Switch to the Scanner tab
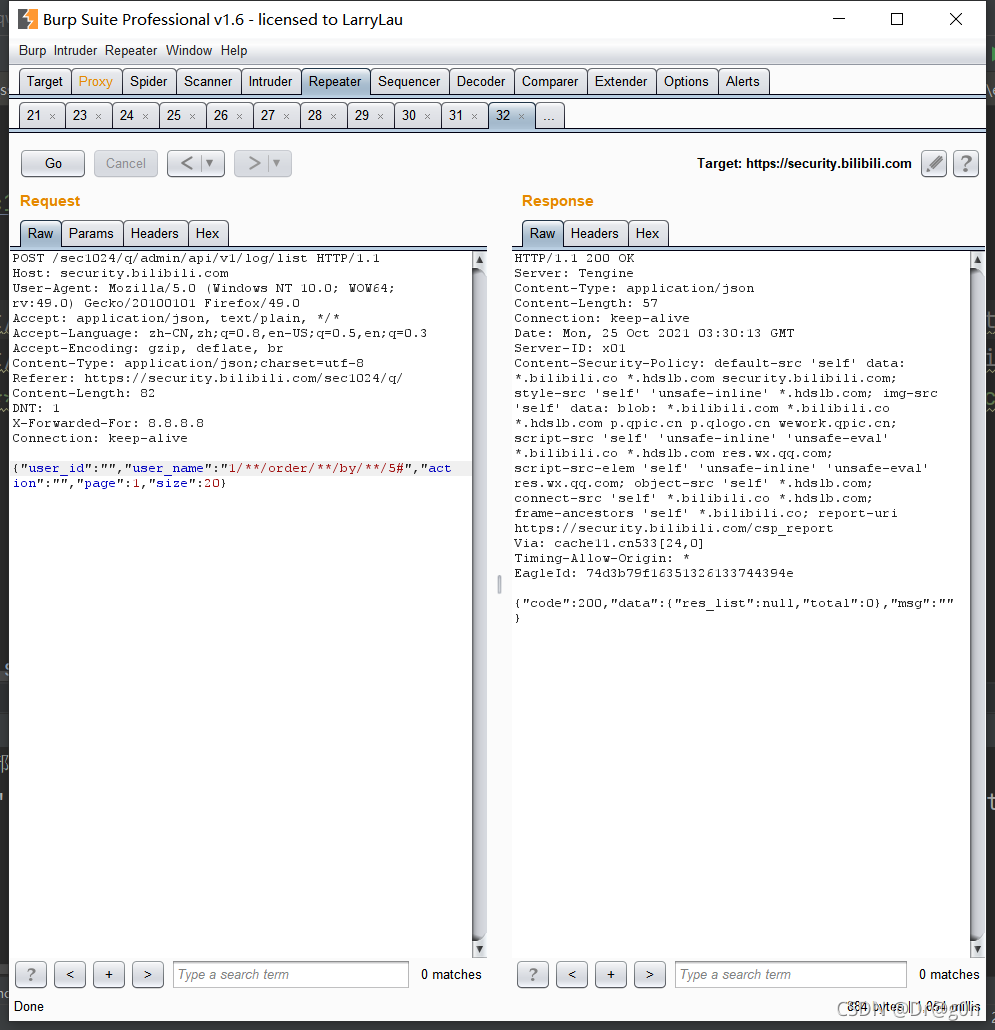The image size is (995, 1030). pyautogui.click(x=208, y=81)
